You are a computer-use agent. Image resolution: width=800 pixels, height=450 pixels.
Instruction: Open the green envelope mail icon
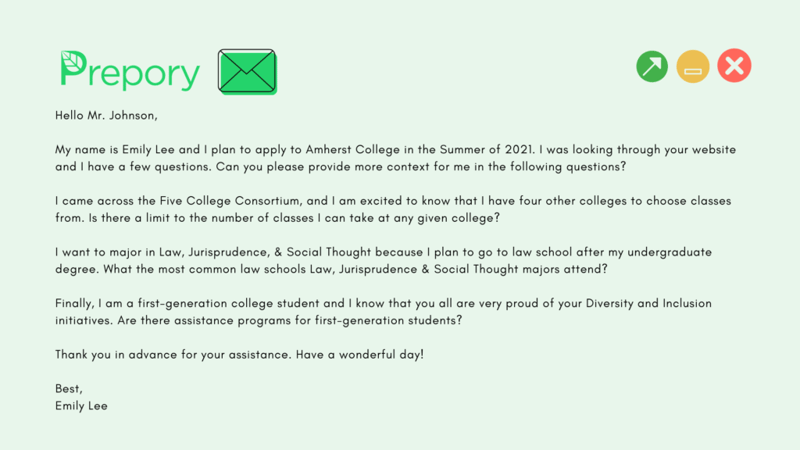click(x=247, y=72)
